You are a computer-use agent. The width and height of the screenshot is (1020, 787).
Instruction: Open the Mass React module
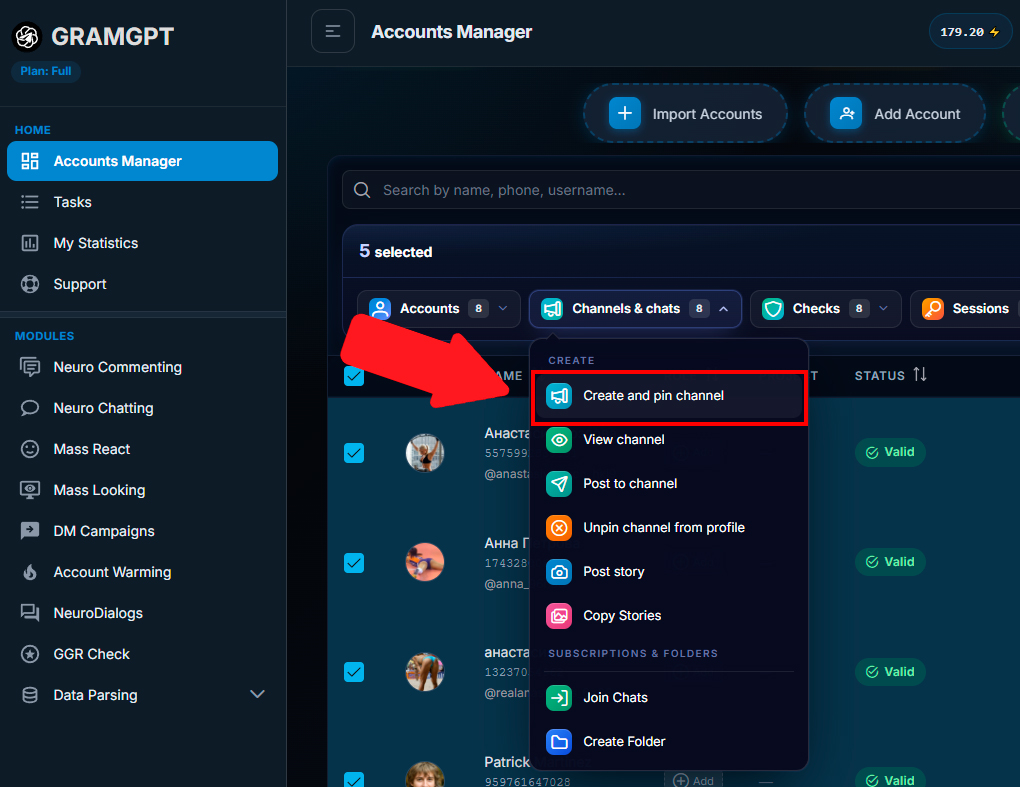[142, 449]
